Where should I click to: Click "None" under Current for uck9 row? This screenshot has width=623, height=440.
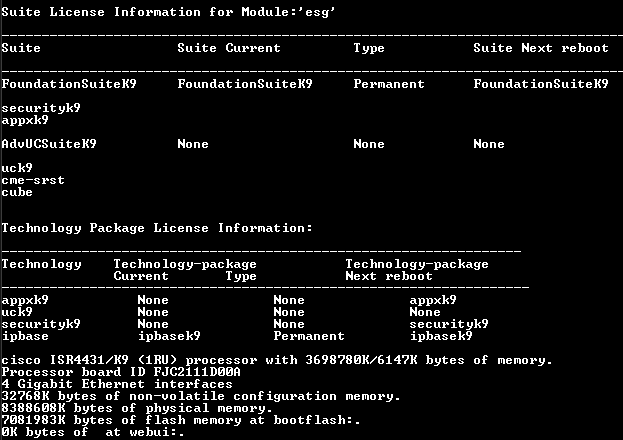pyautogui.click(x=153, y=312)
